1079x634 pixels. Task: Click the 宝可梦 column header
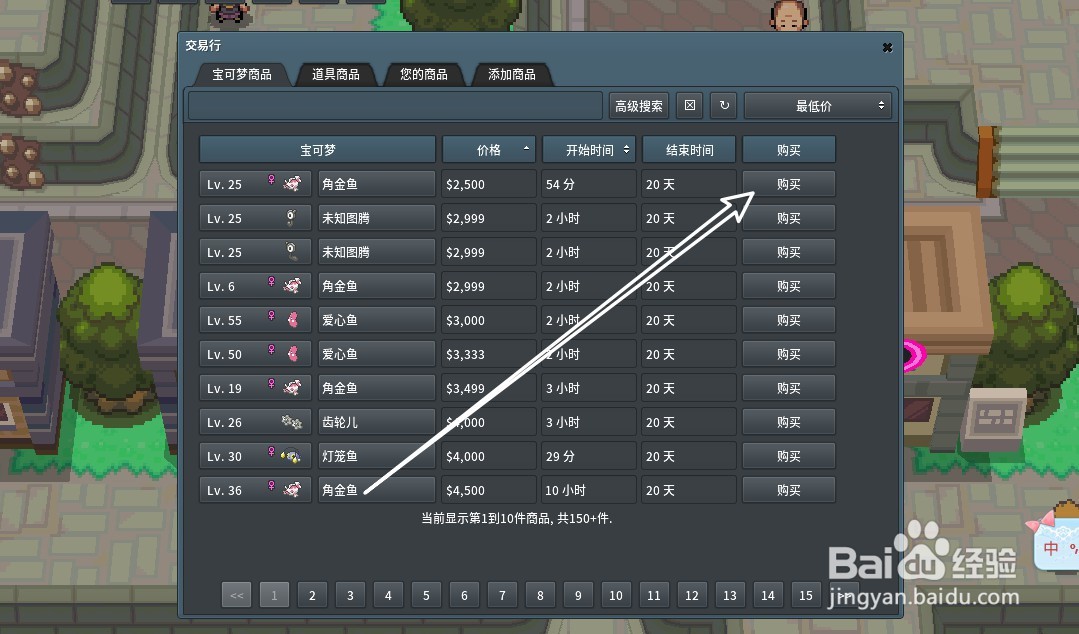tap(317, 149)
